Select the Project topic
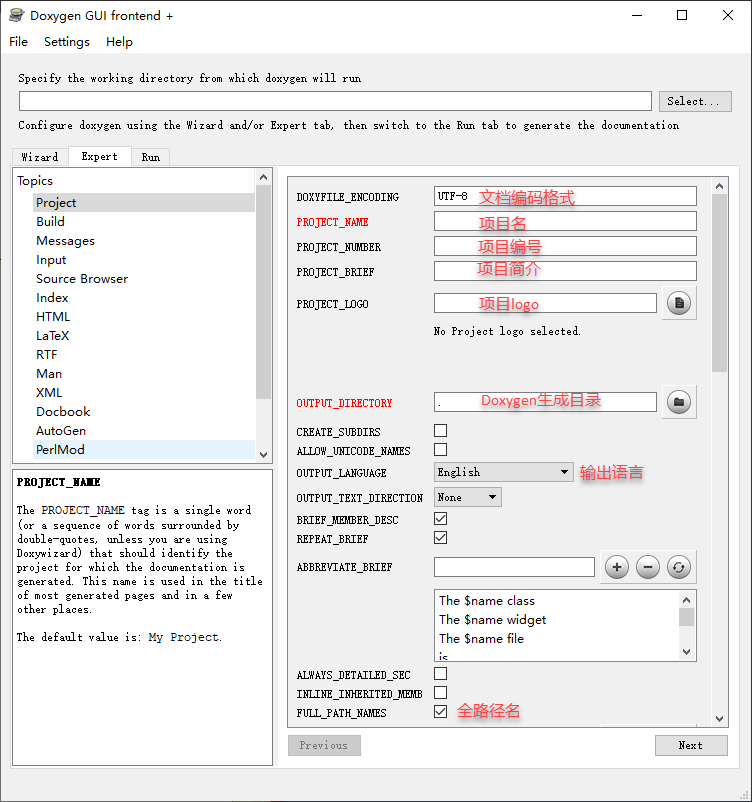 pos(144,203)
